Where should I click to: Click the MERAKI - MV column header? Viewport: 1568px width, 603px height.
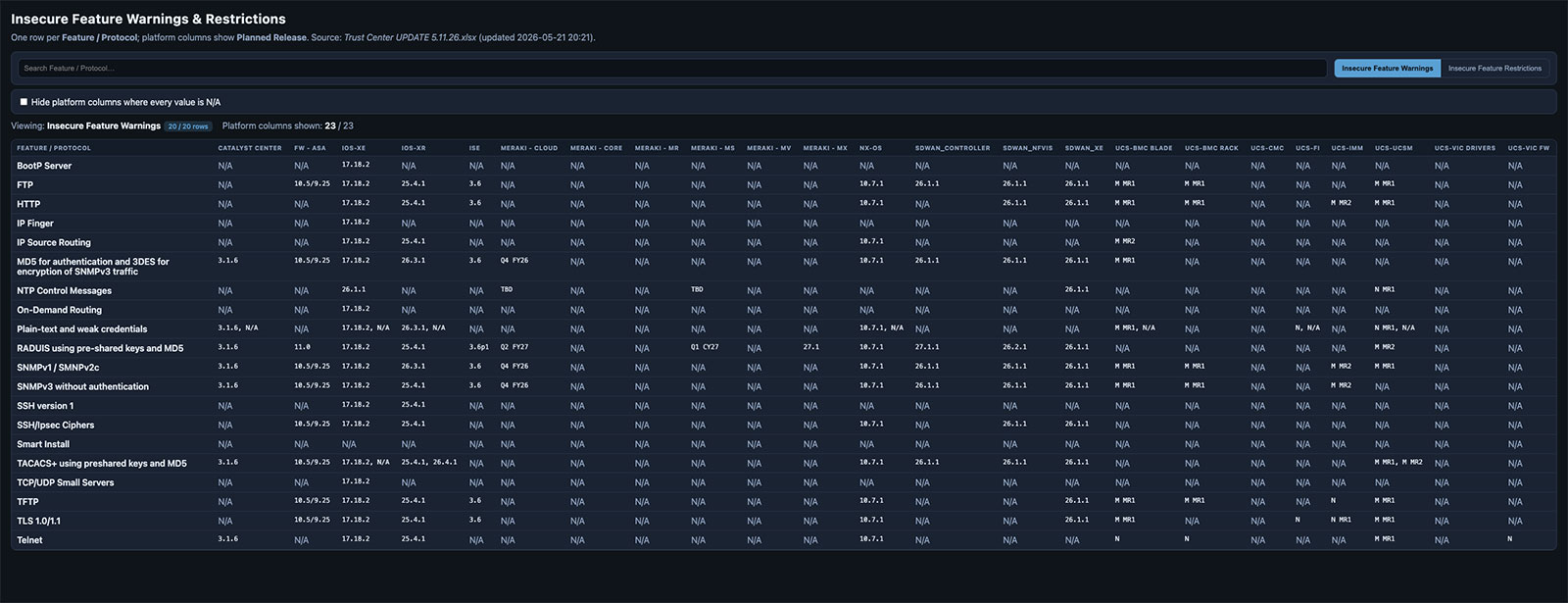click(x=768, y=148)
